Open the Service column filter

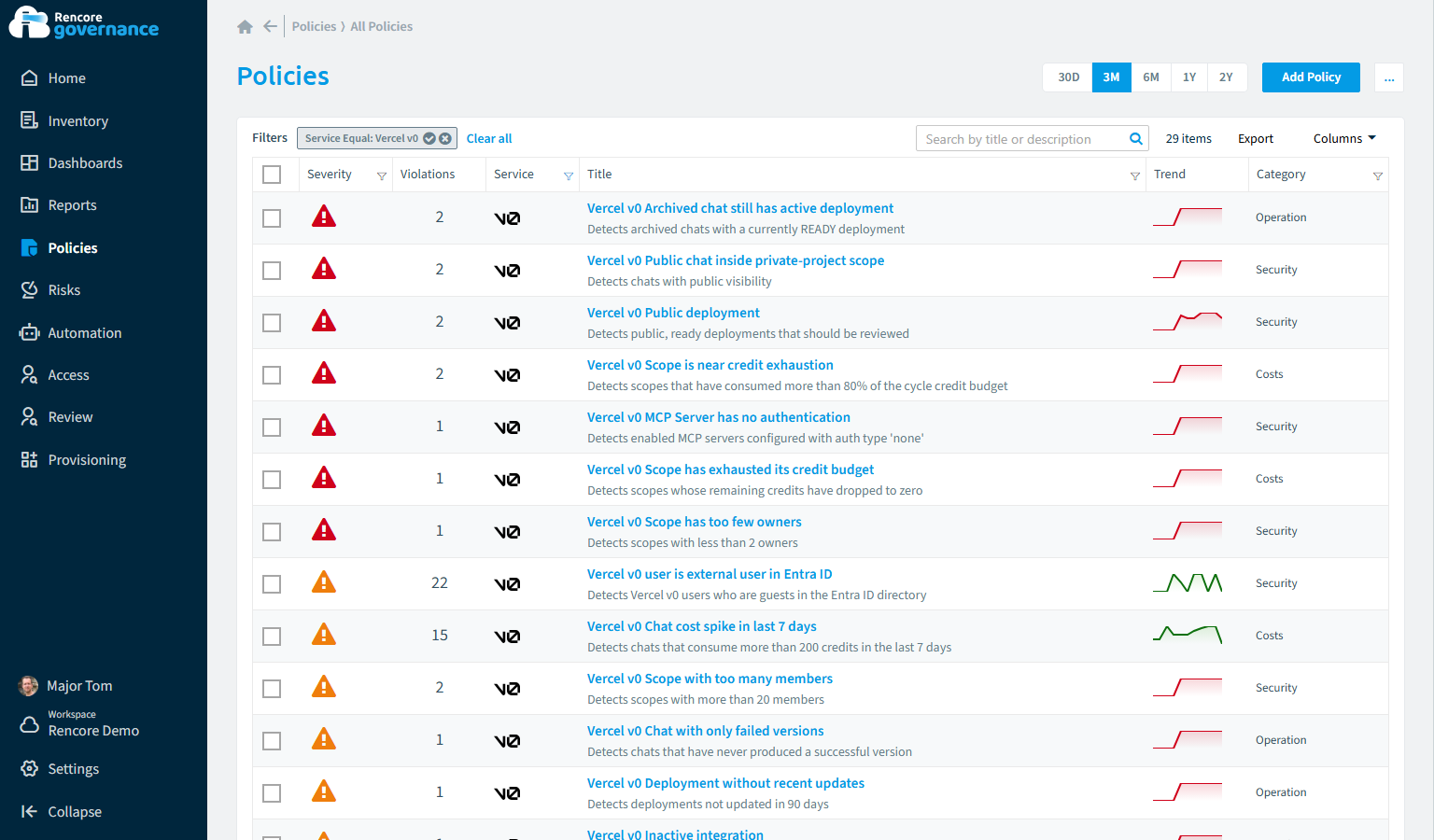(x=569, y=175)
